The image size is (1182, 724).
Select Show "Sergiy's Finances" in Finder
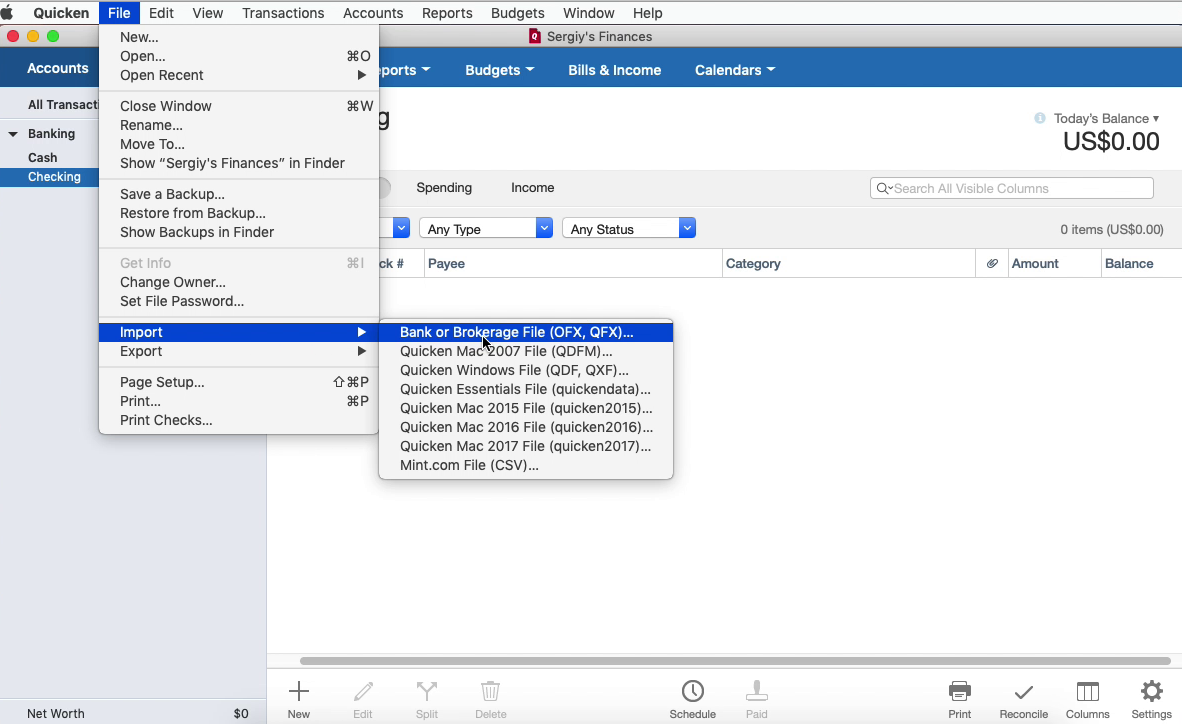pos(238,164)
